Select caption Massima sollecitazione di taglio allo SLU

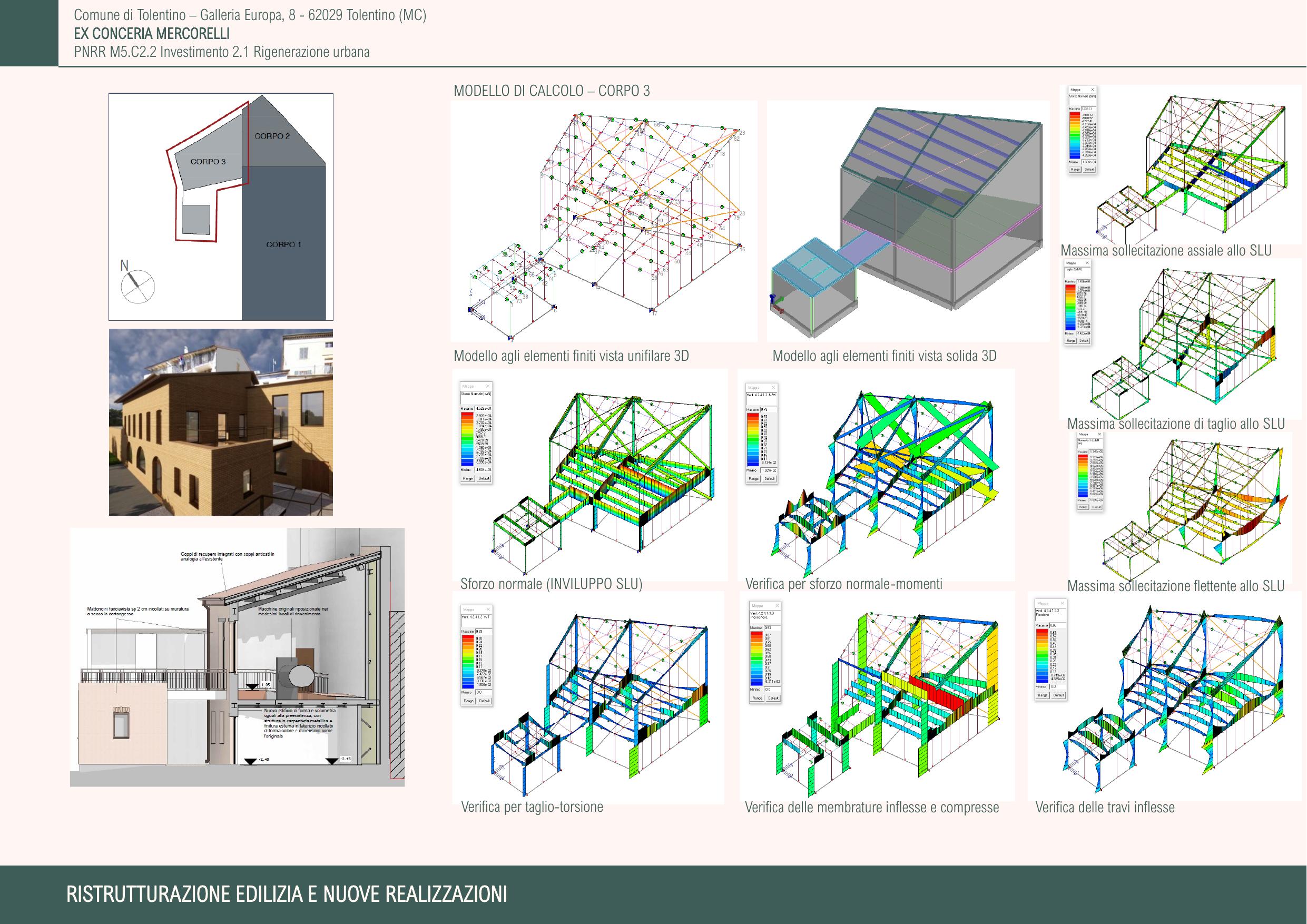click(x=1176, y=424)
